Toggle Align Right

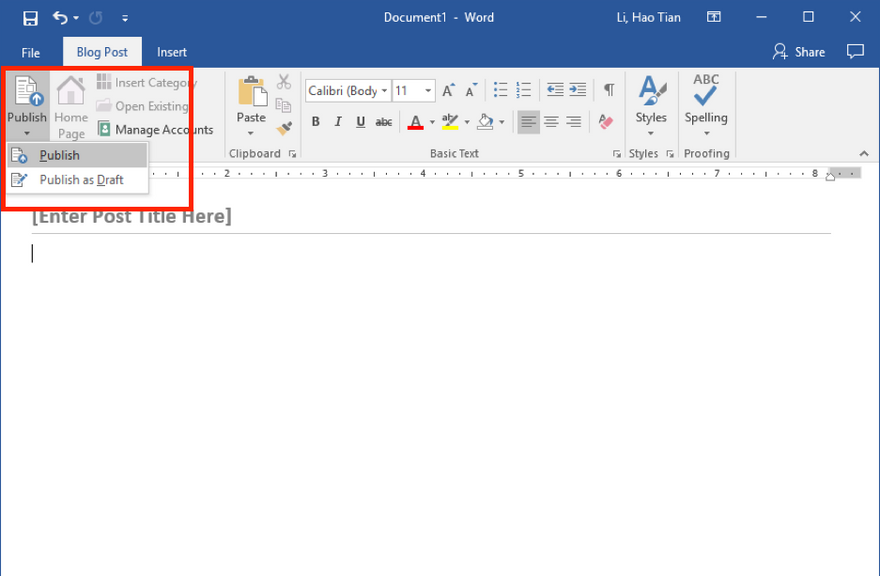(x=574, y=122)
